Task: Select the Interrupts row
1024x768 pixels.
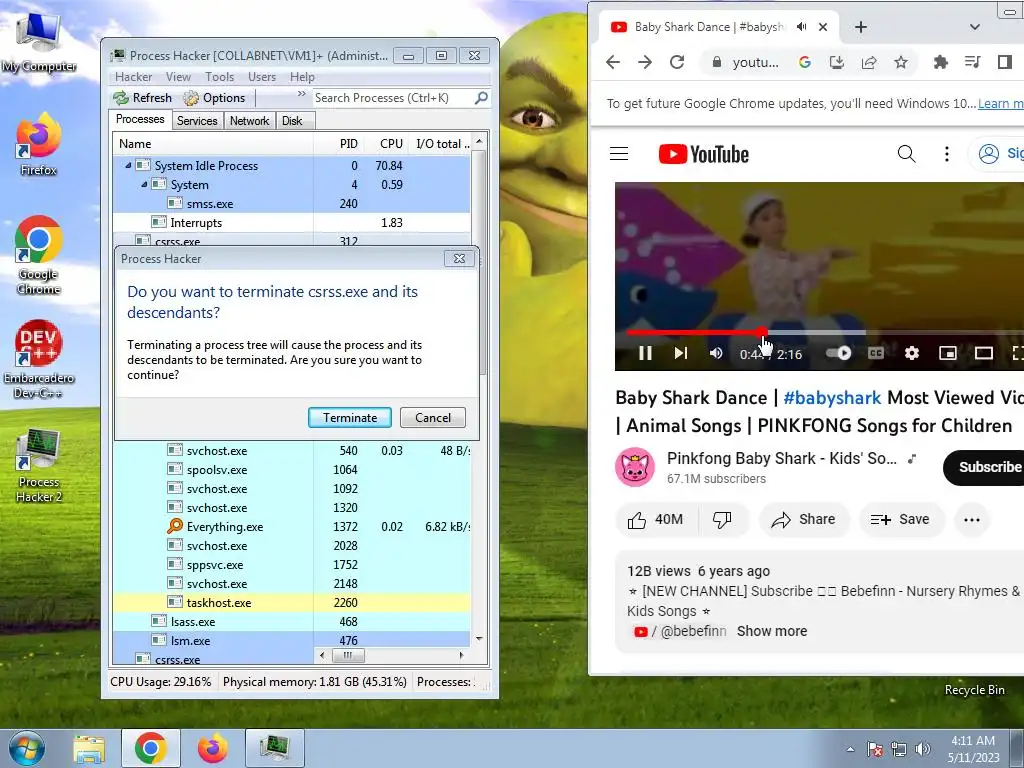Action: pos(291,223)
